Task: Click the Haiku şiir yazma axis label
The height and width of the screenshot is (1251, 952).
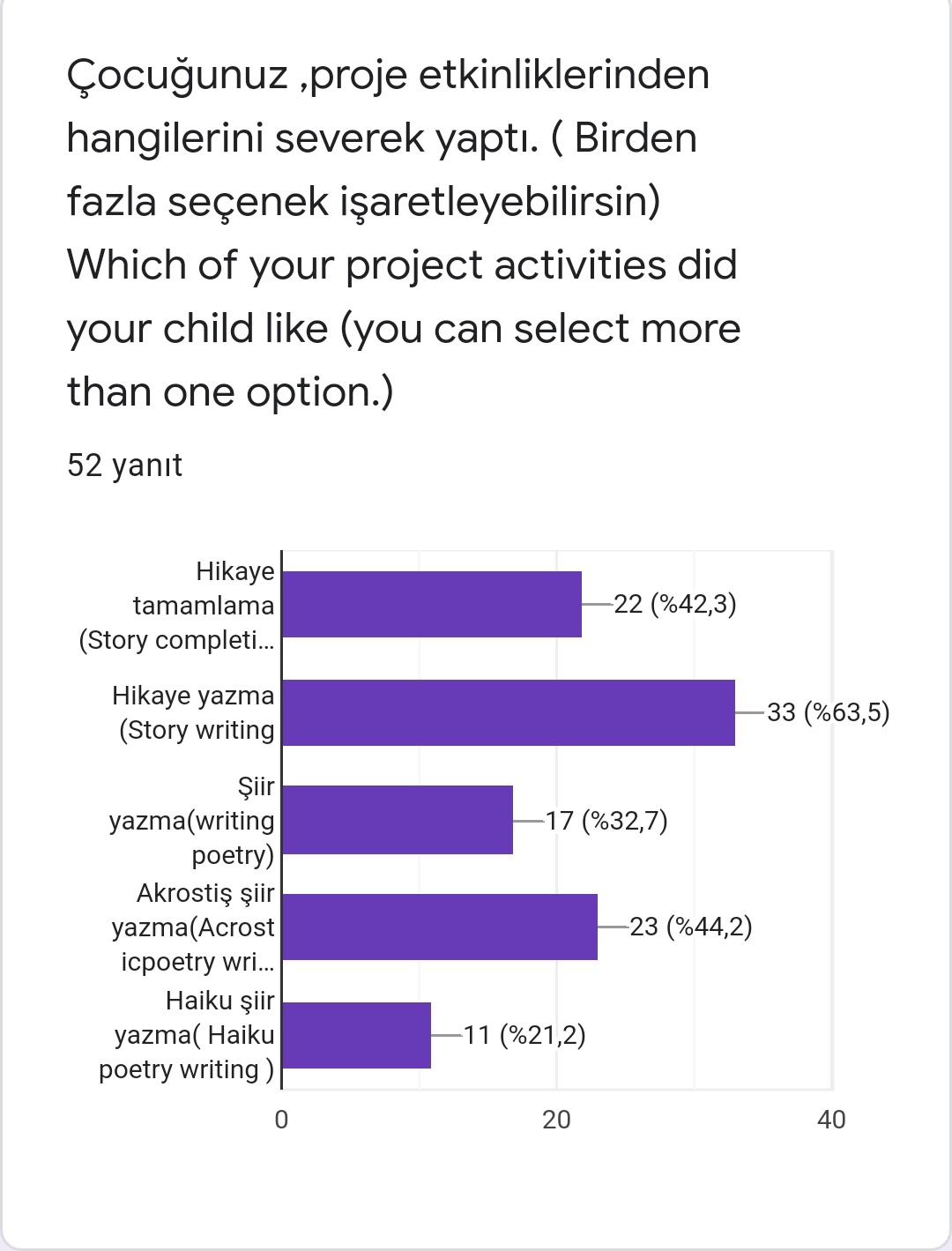Action: point(188,1035)
